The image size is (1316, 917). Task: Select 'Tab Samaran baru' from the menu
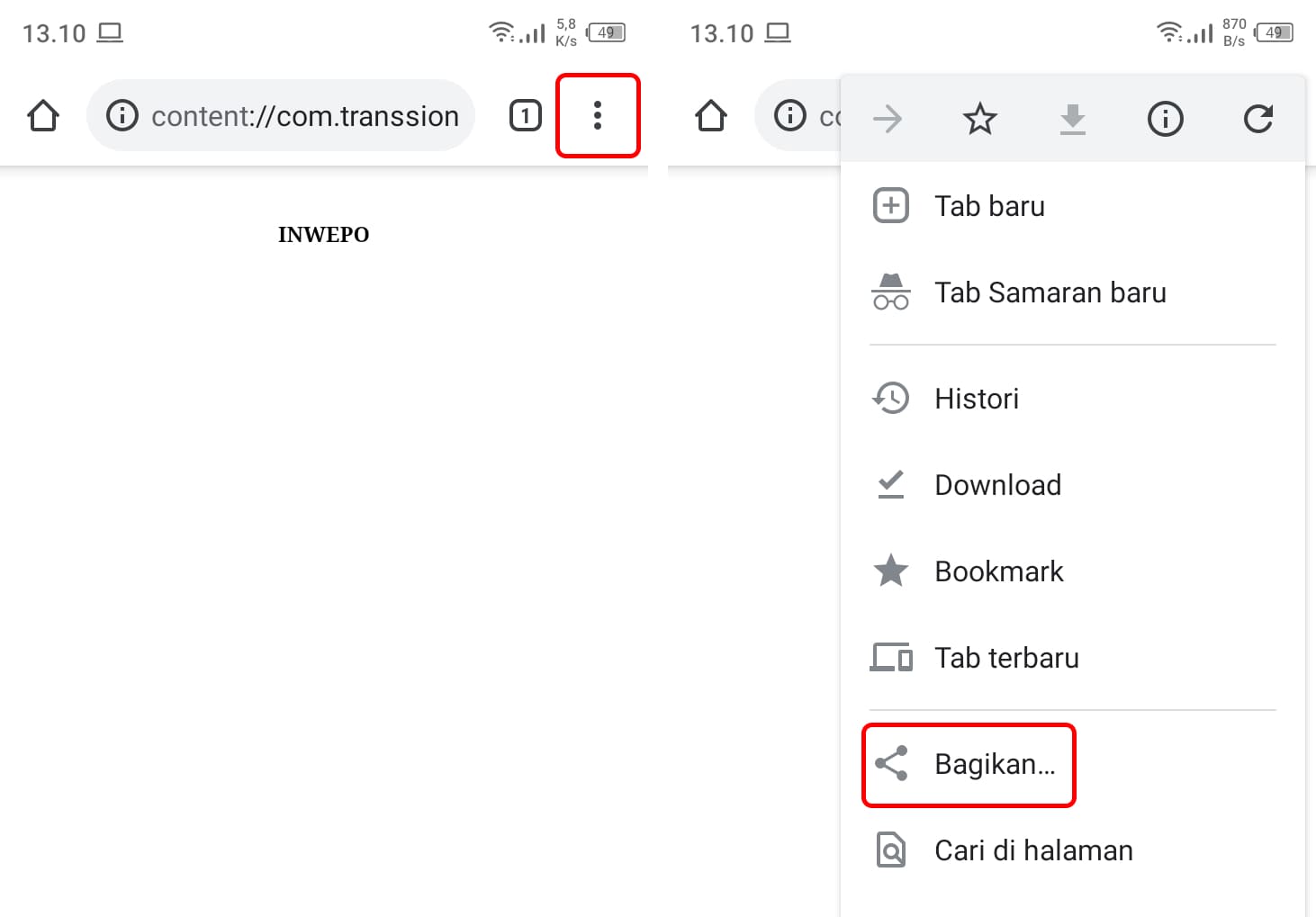tap(1050, 292)
